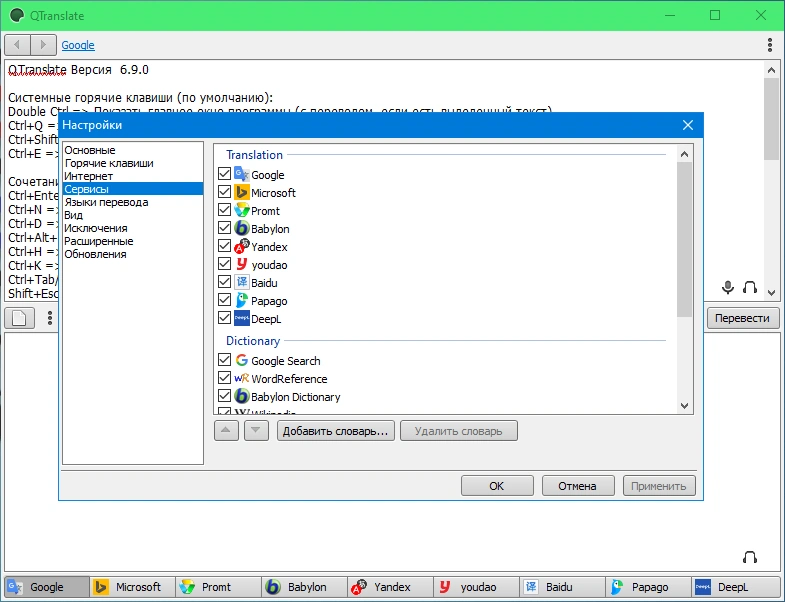
Task: Switch to the Promt service tab at bottom
Action: (218, 586)
